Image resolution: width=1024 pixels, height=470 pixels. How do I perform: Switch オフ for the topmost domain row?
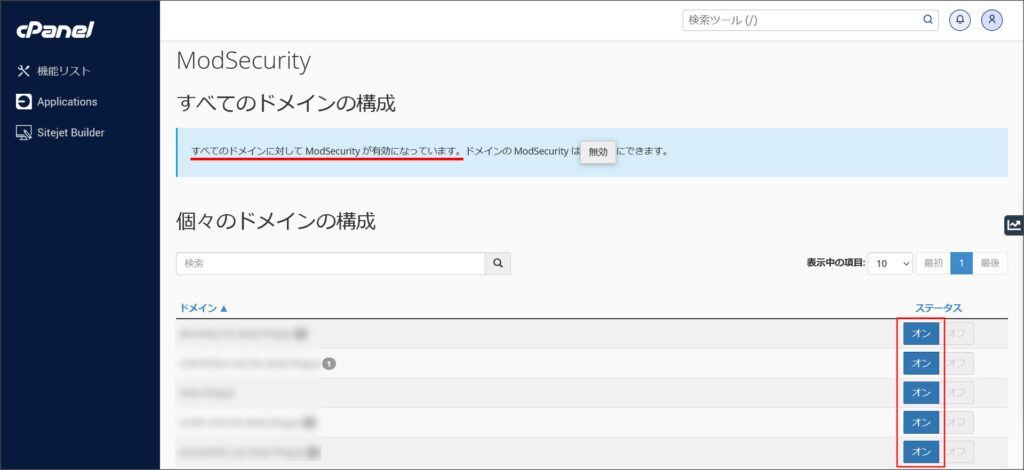tap(956, 334)
